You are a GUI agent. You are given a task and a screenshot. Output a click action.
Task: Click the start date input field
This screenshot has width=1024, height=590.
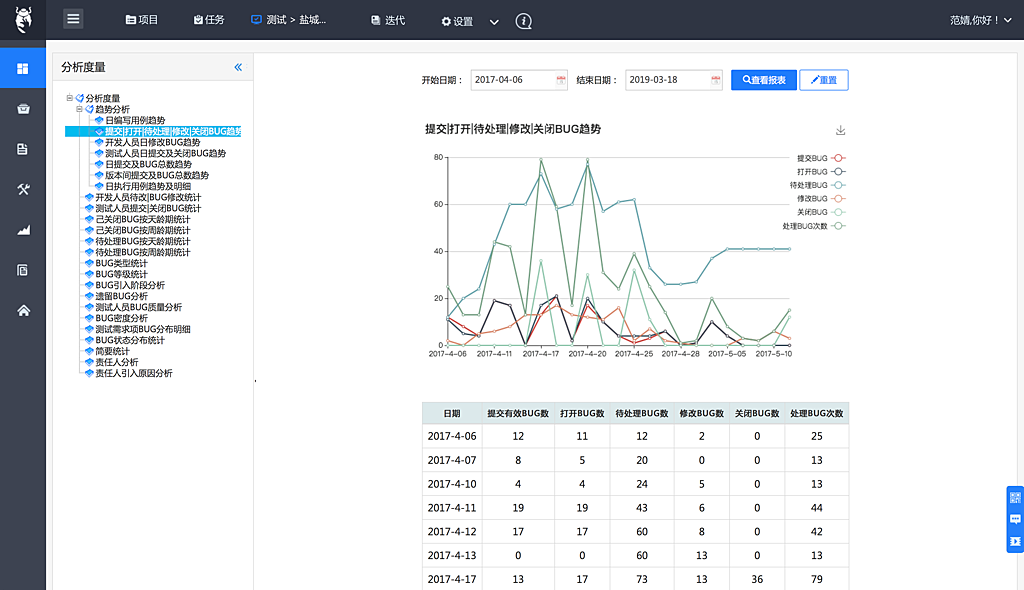click(x=519, y=80)
